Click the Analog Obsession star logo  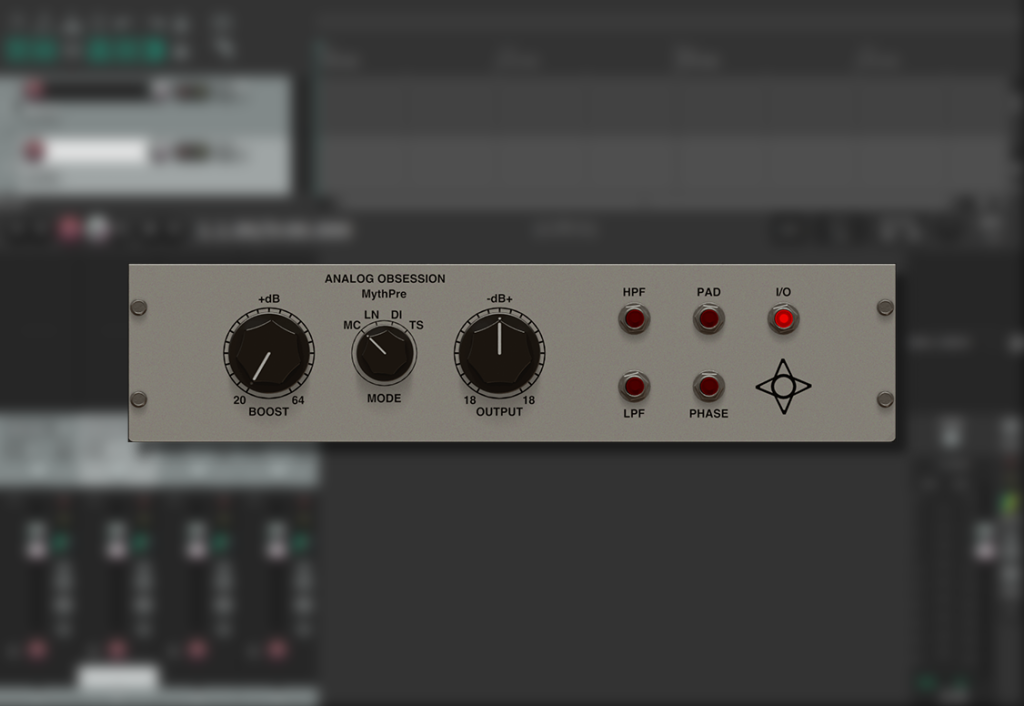pos(783,386)
